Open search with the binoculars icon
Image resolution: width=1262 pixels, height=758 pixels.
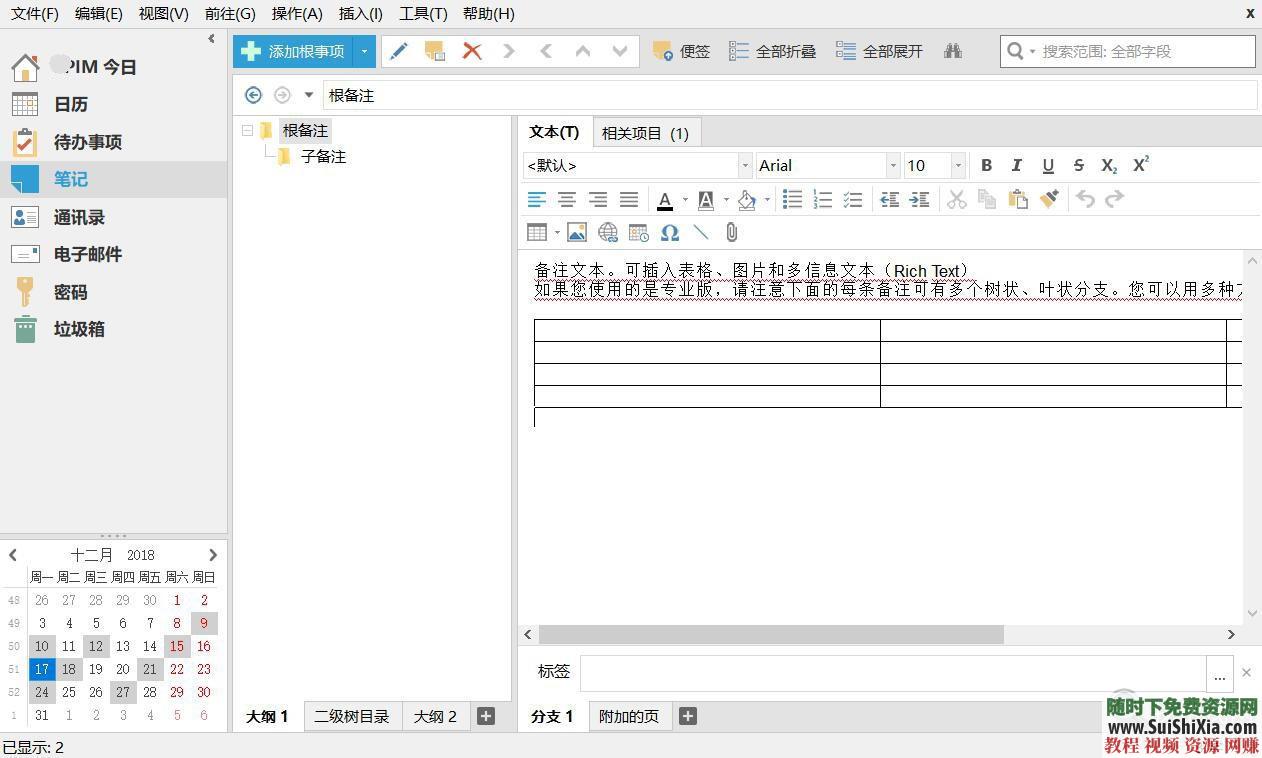pos(953,51)
